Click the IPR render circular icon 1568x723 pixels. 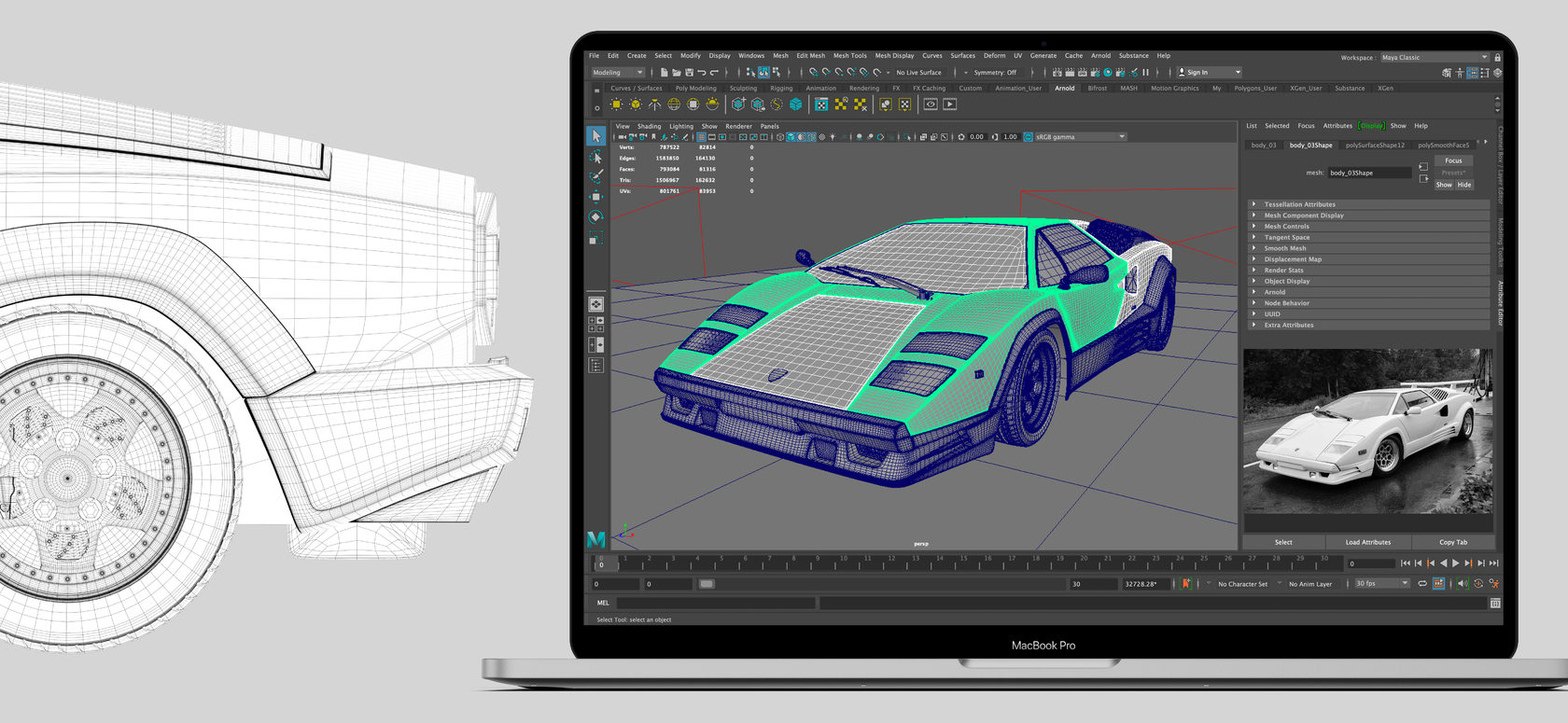coord(1108,72)
